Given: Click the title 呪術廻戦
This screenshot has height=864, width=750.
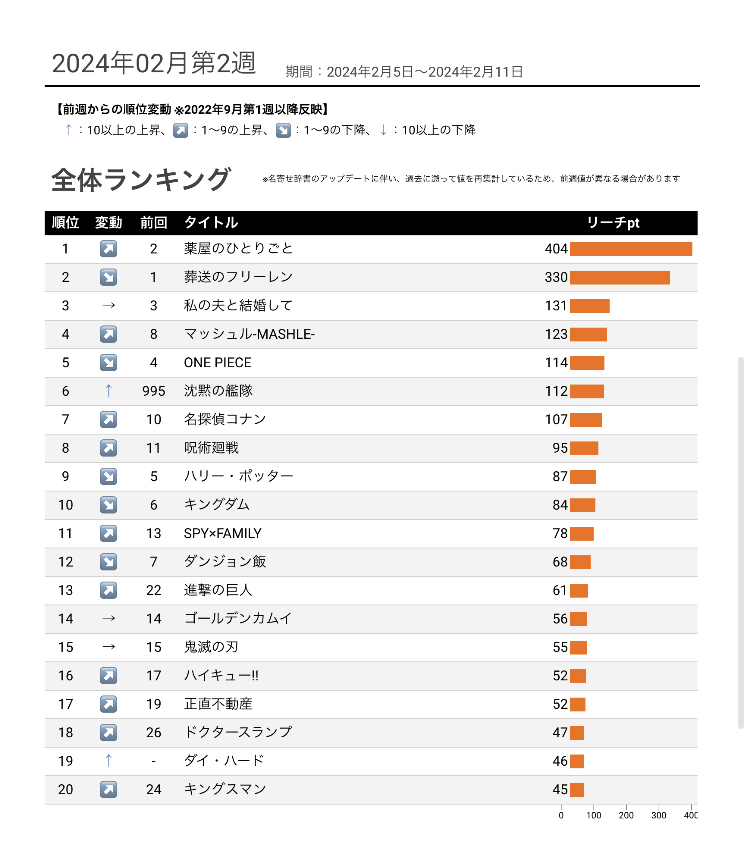Looking at the screenshot, I should click(211, 448).
